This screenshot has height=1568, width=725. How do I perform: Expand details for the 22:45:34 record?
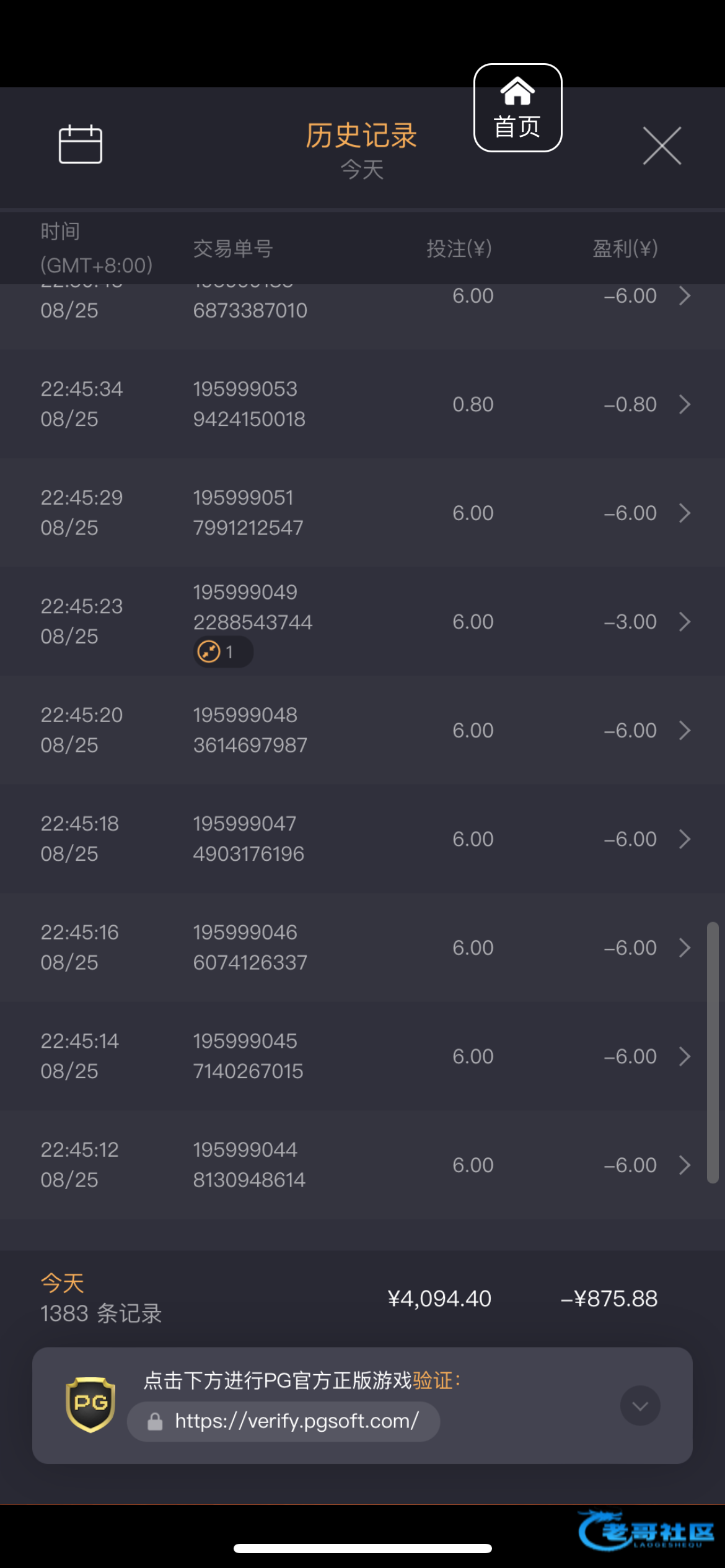(684, 404)
